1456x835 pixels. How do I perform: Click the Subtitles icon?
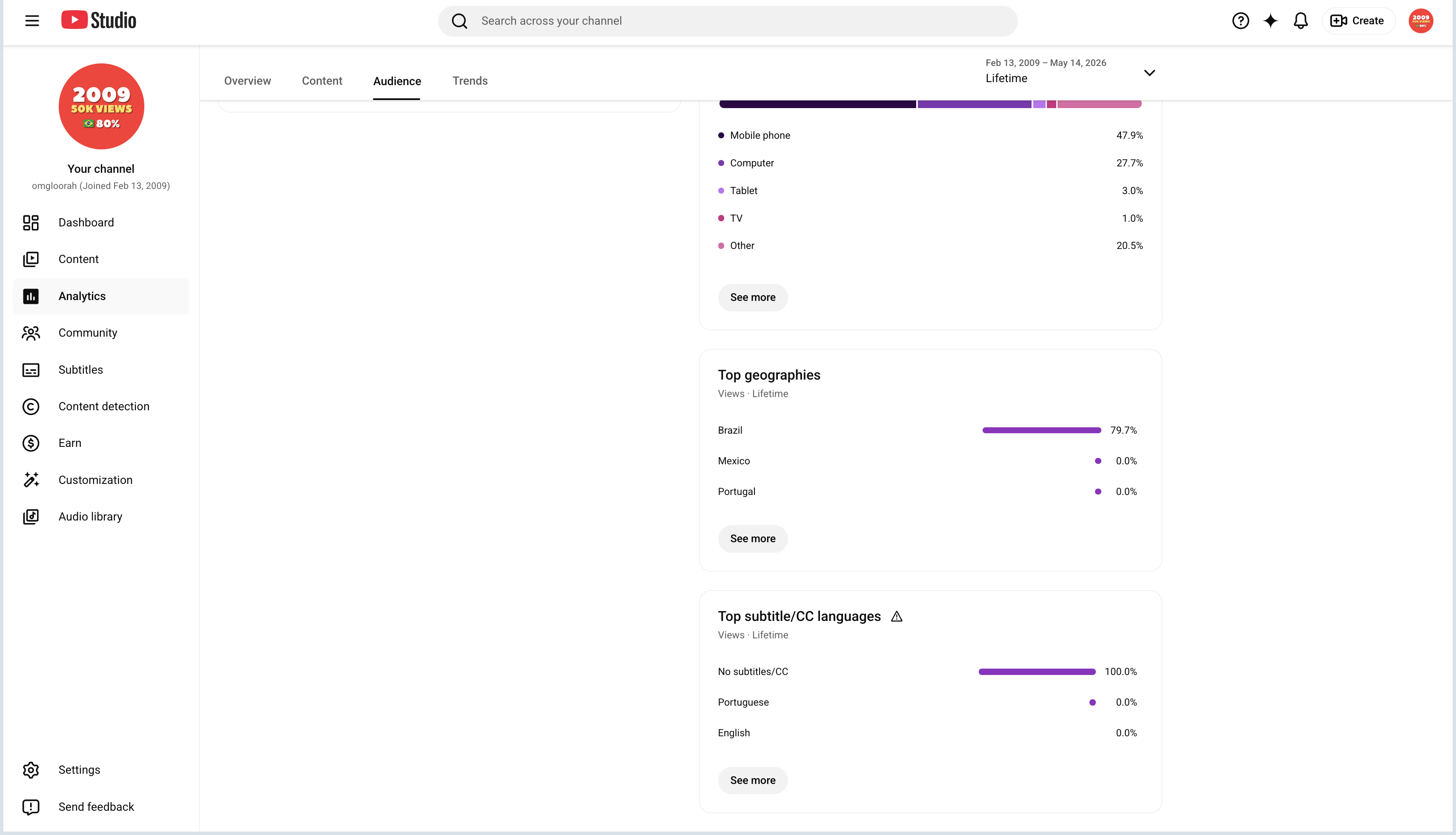click(31, 370)
